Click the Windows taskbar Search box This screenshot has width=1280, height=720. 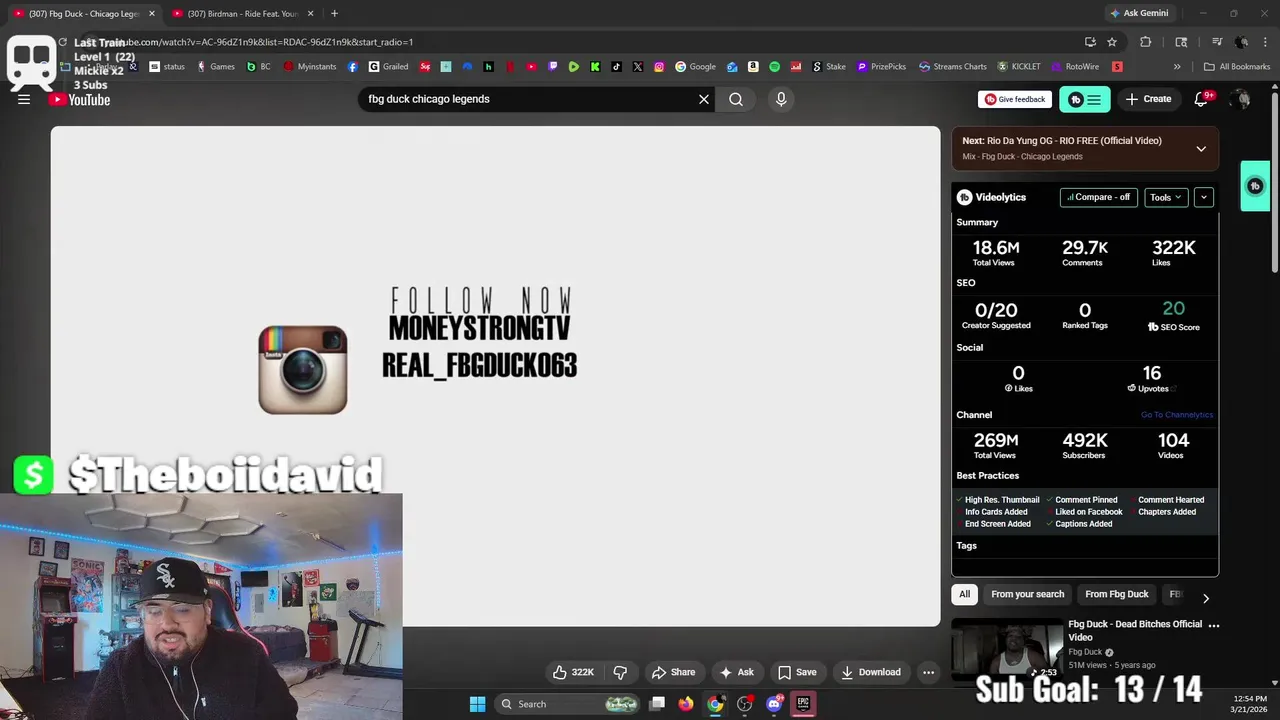click(x=569, y=704)
